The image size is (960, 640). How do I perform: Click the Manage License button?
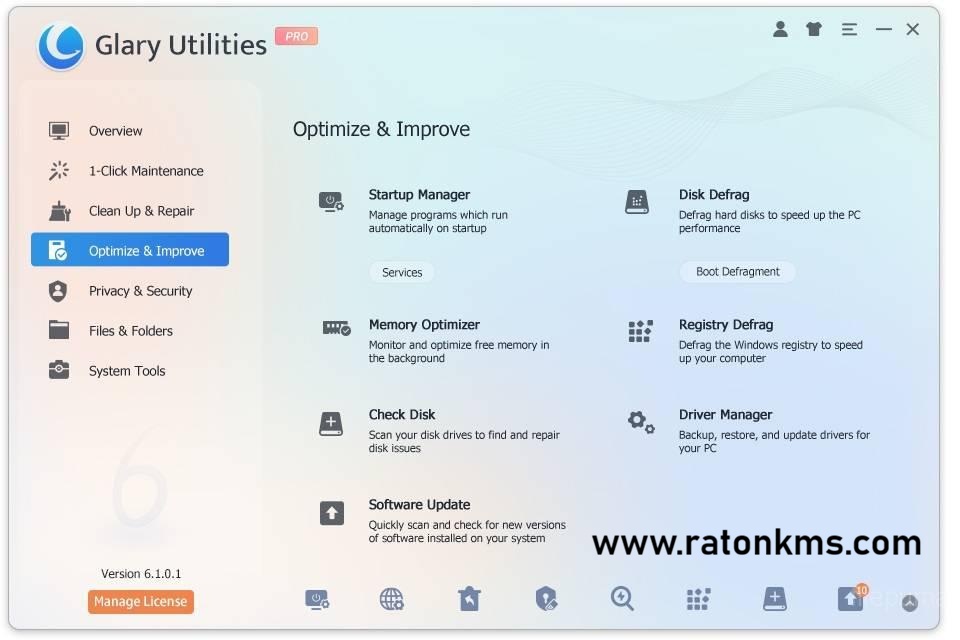pyautogui.click(x=141, y=601)
